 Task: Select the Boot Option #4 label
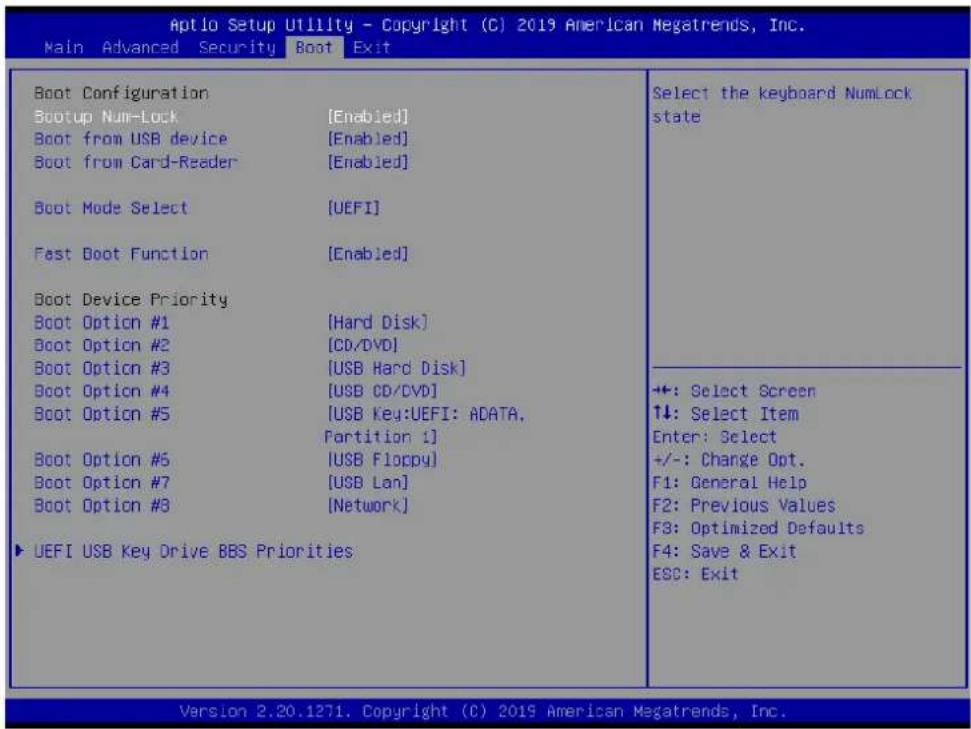tap(102, 391)
